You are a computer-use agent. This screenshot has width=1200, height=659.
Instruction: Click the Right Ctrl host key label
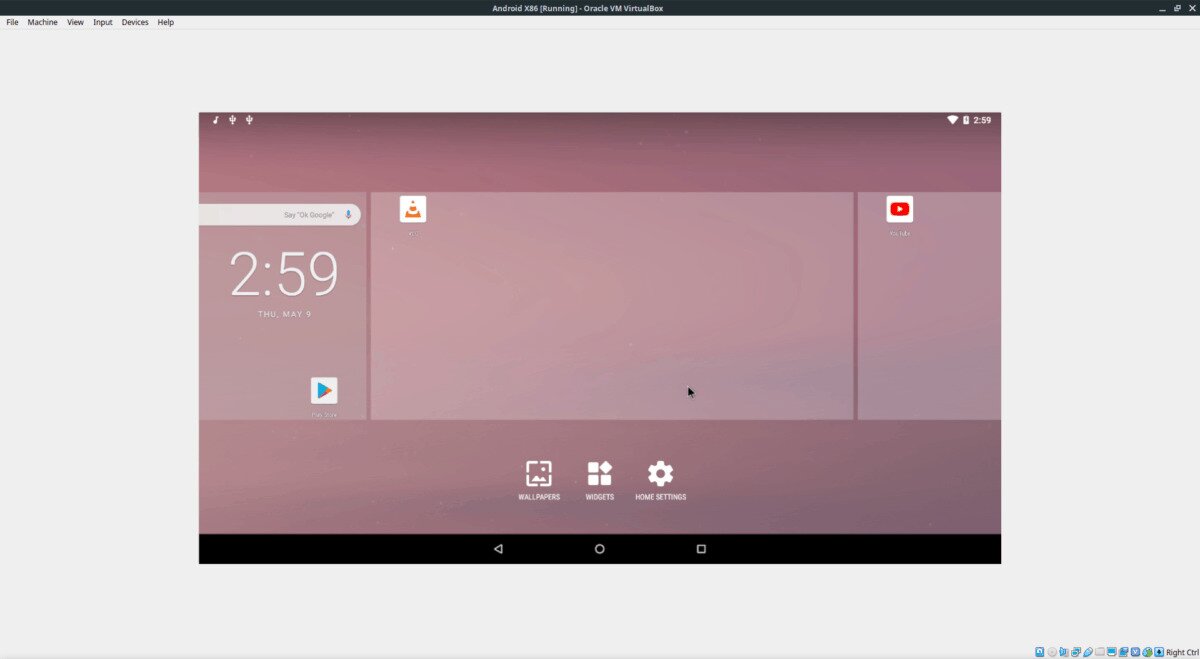pyautogui.click(x=1183, y=652)
